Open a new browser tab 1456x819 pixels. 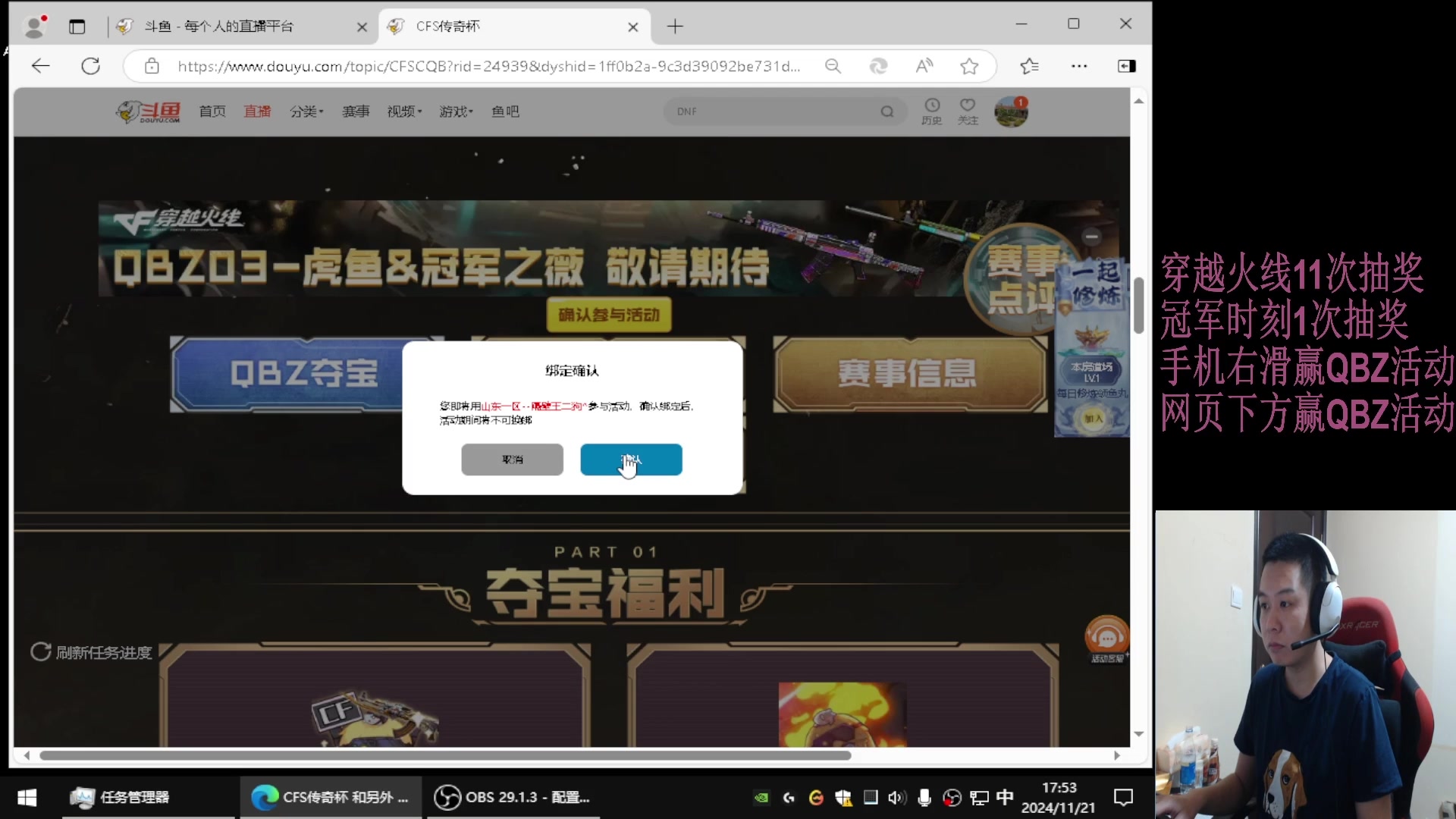pyautogui.click(x=675, y=27)
